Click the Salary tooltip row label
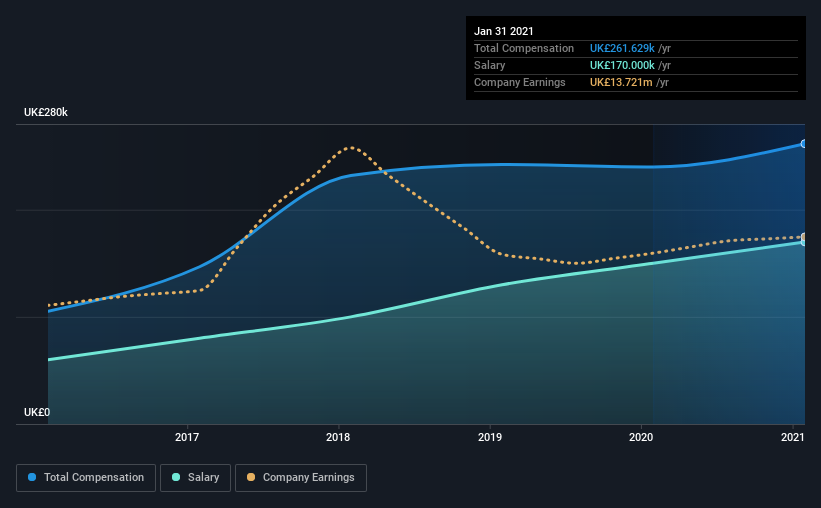Viewport: 821px width, 508px height. tap(490, 65)
